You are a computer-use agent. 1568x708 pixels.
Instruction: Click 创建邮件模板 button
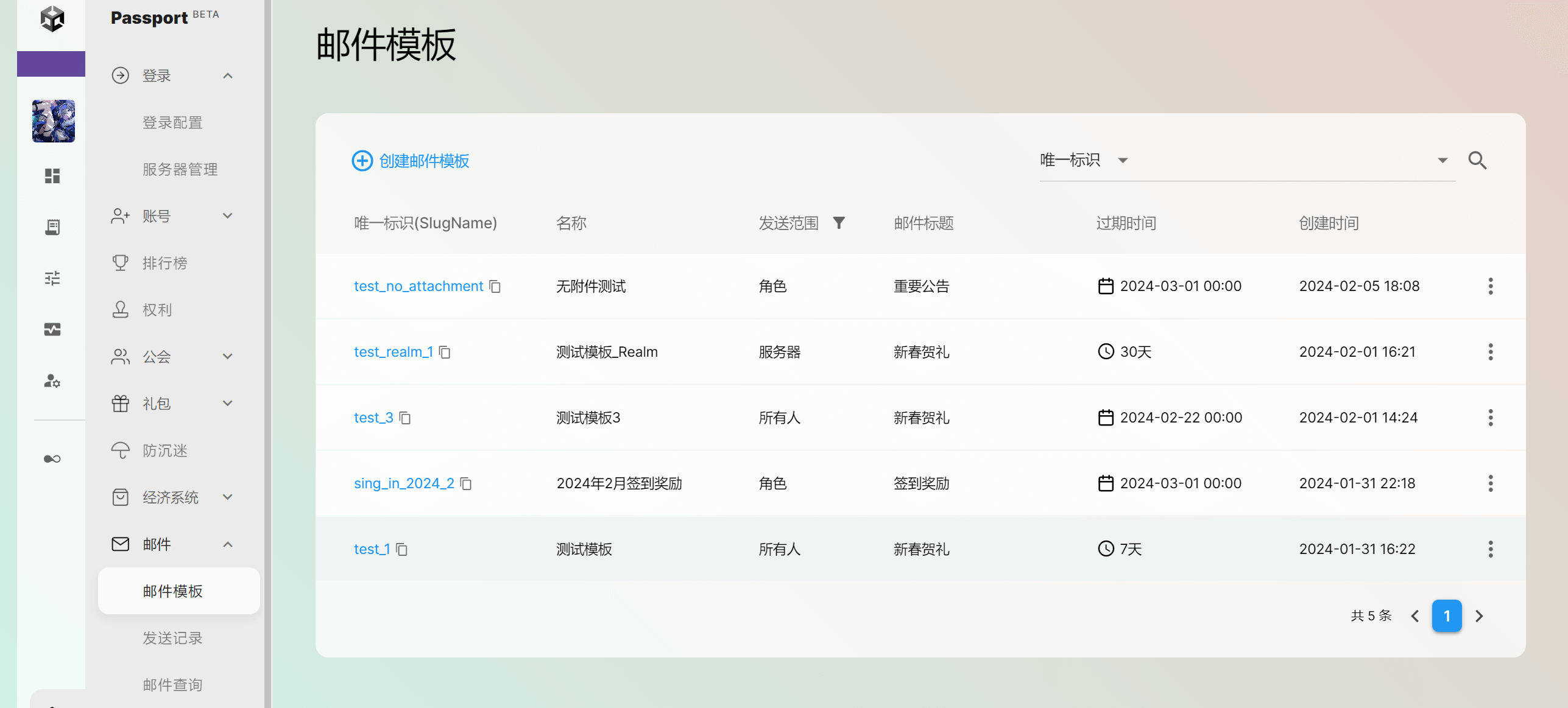pos(411,161)
